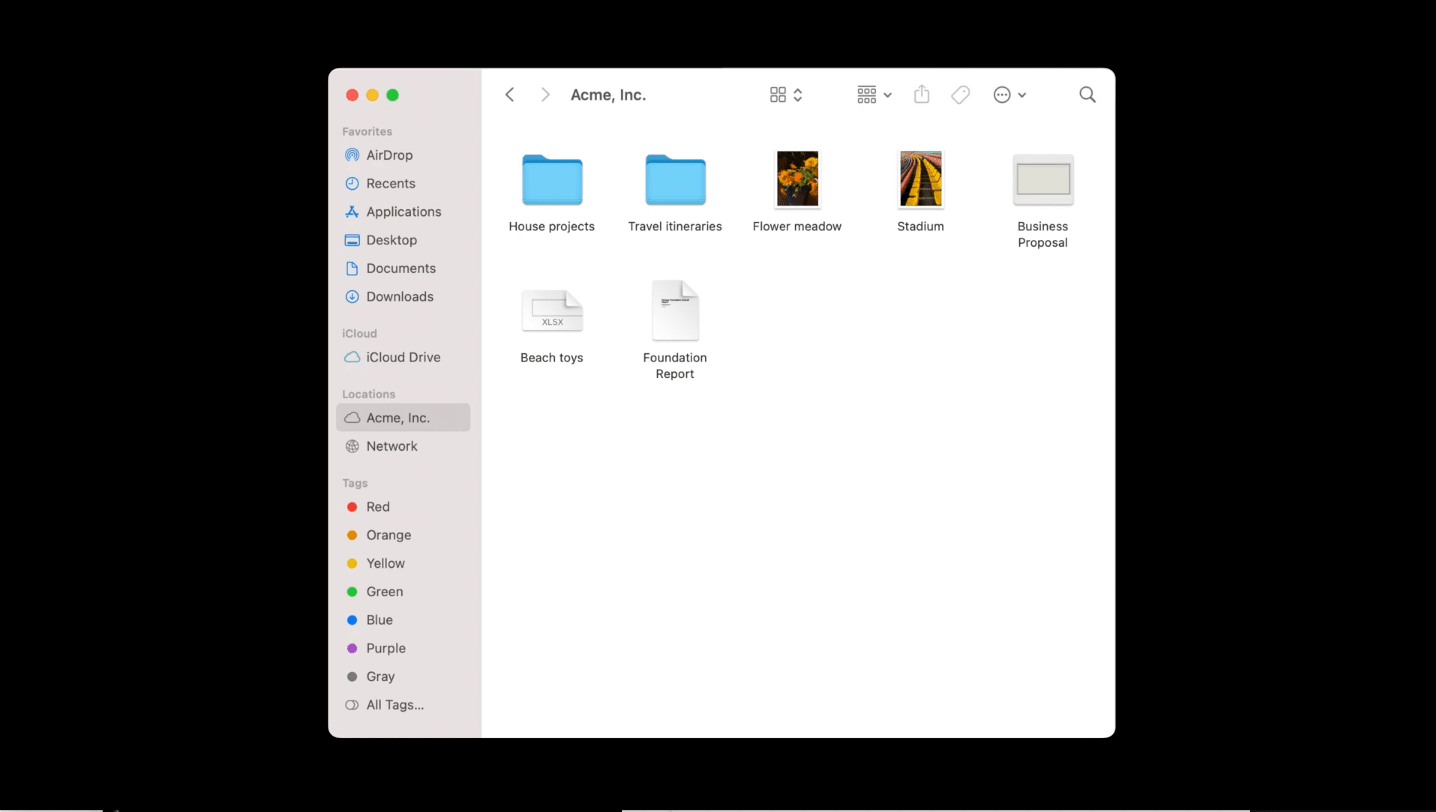Close the Finder window with red button
1436x812 pixels.
[352, 95]
